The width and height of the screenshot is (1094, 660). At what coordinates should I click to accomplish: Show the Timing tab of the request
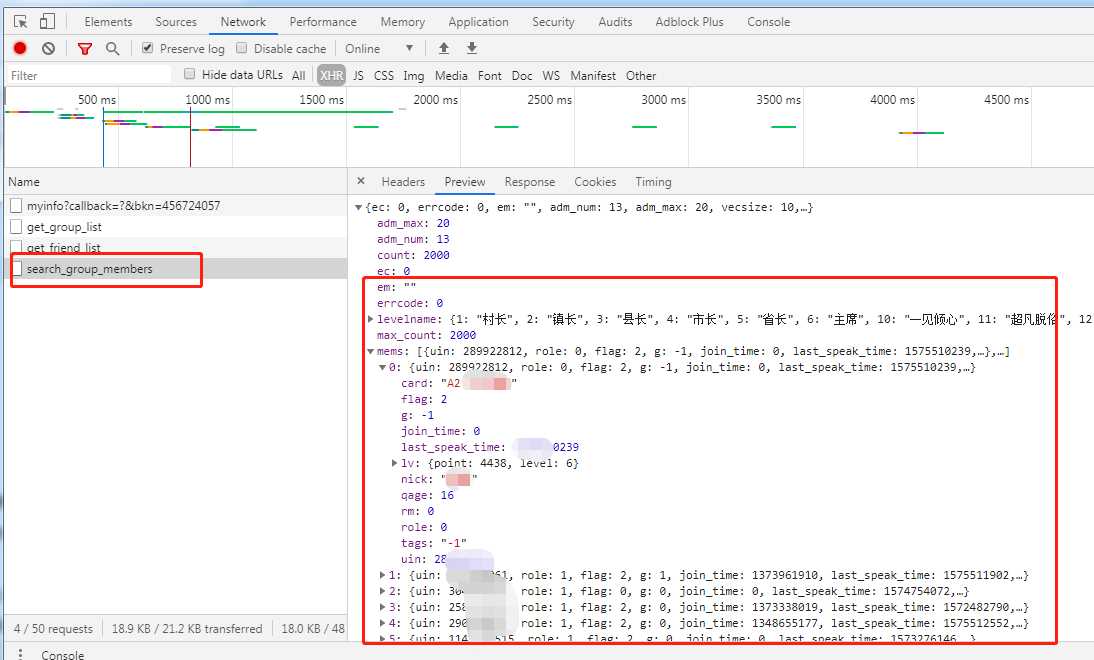(x=653, y=181)
